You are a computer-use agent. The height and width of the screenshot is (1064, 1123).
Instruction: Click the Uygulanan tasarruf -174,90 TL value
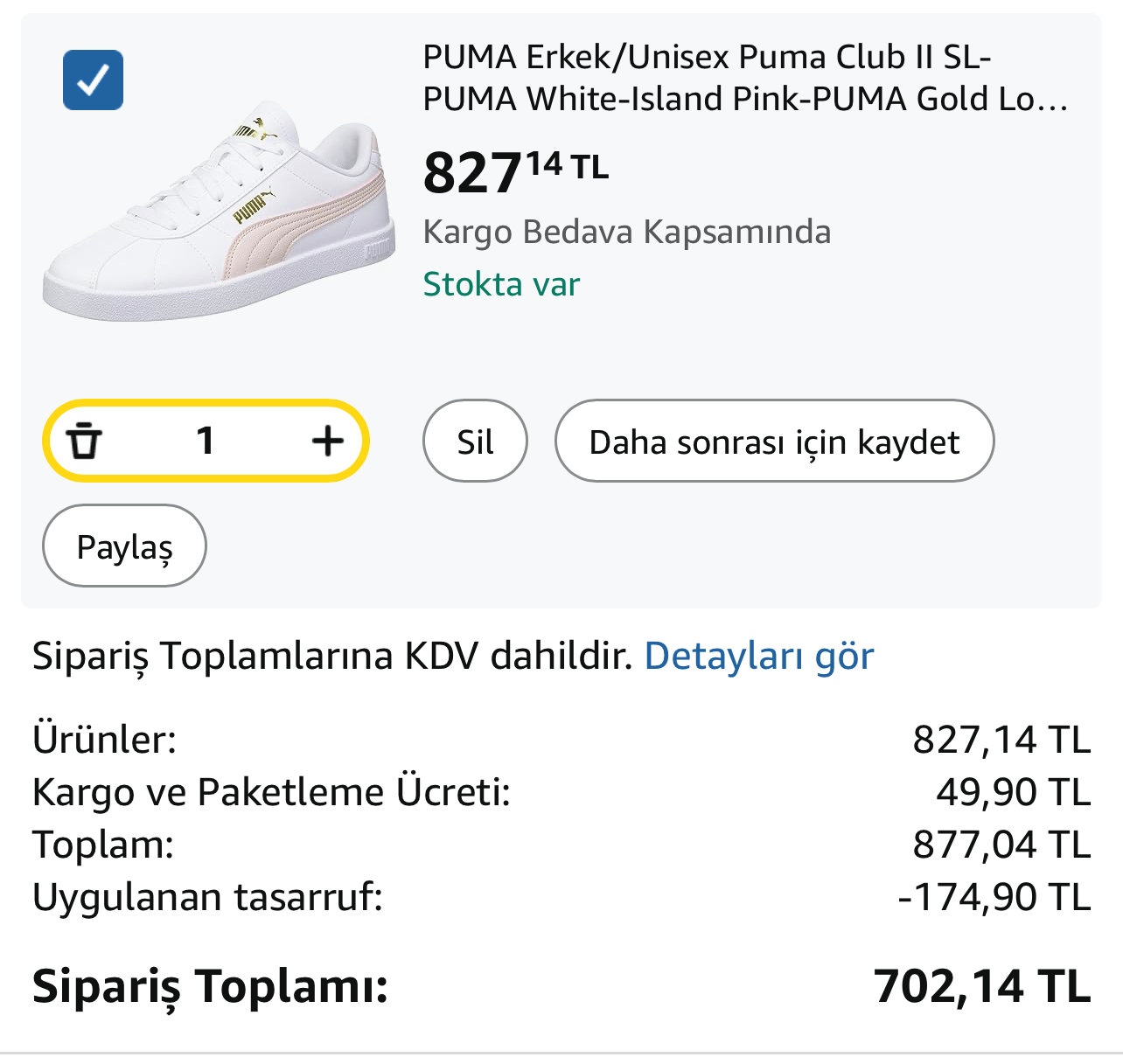click(994, 897)
